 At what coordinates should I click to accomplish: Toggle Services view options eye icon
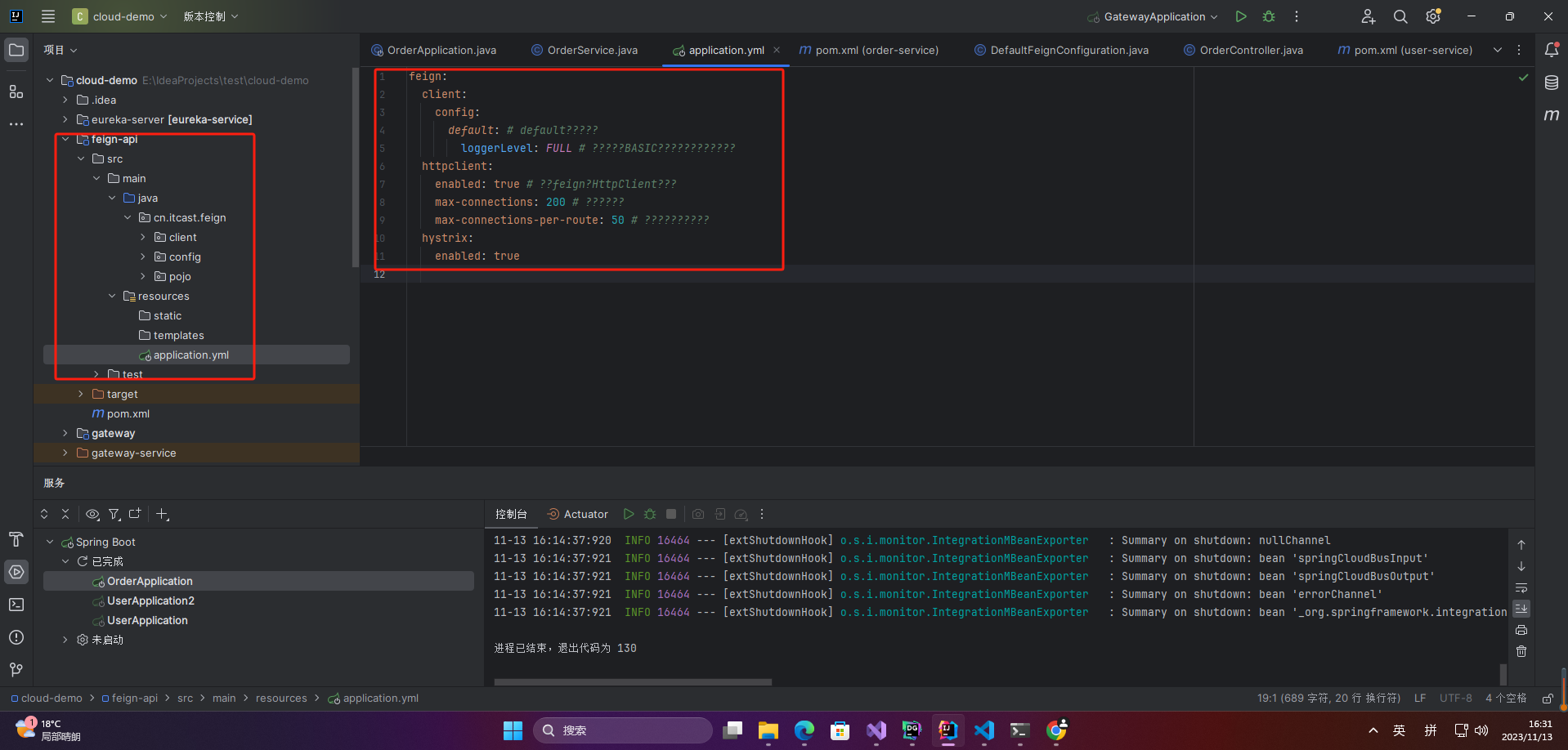click(92, 514)
